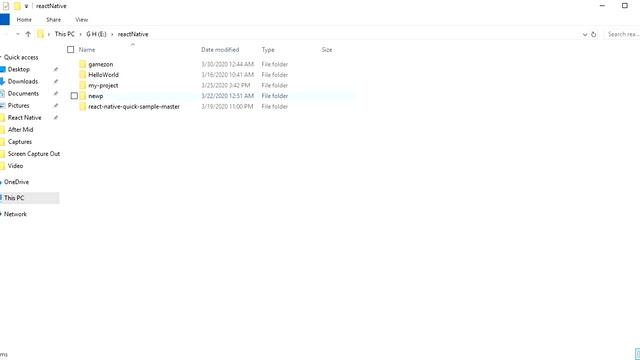This screenshot has width=640, height=360.
Task: Sort by Size column header
Action: (x=327, y=50)
